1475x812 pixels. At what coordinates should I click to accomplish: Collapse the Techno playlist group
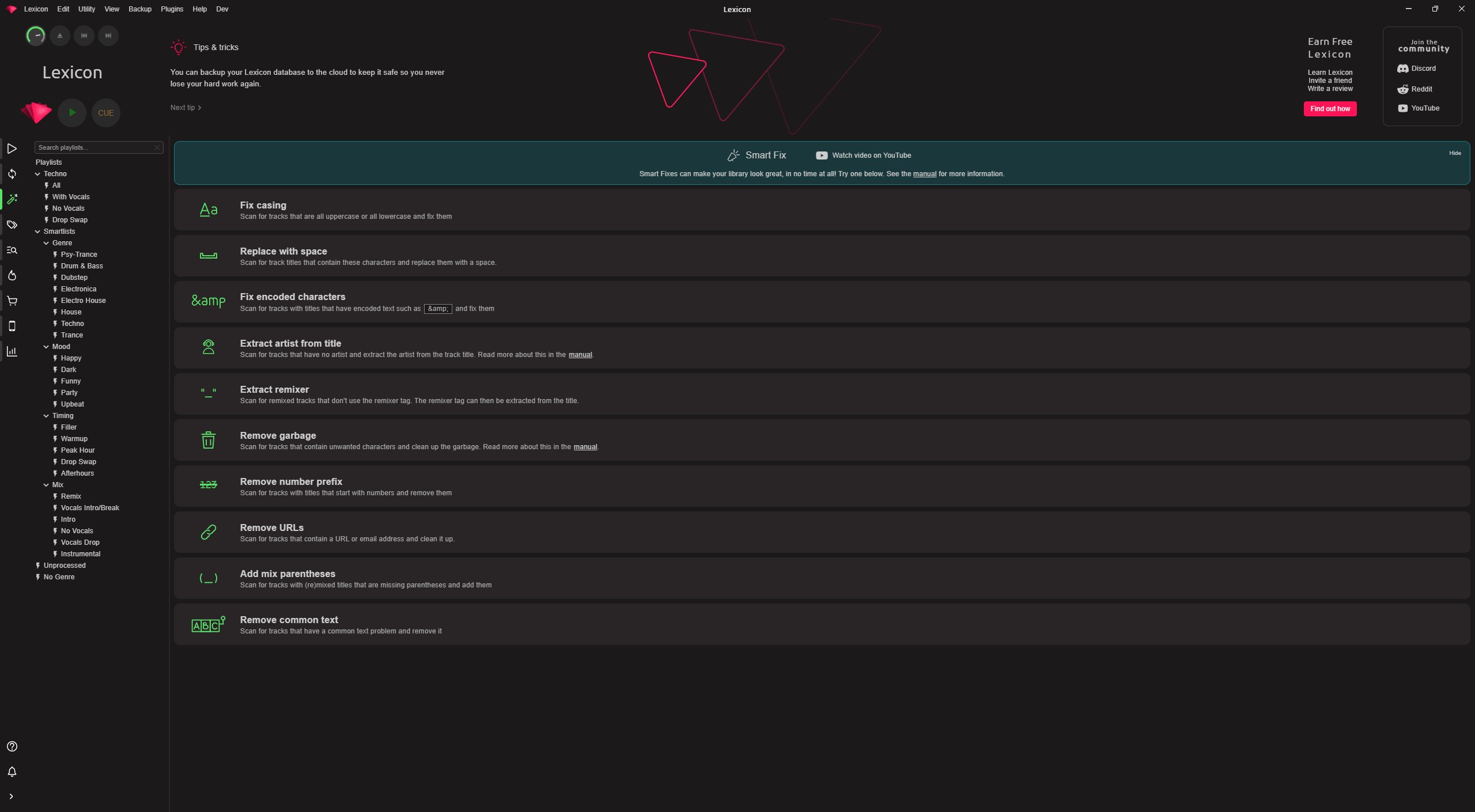[37, 173]
